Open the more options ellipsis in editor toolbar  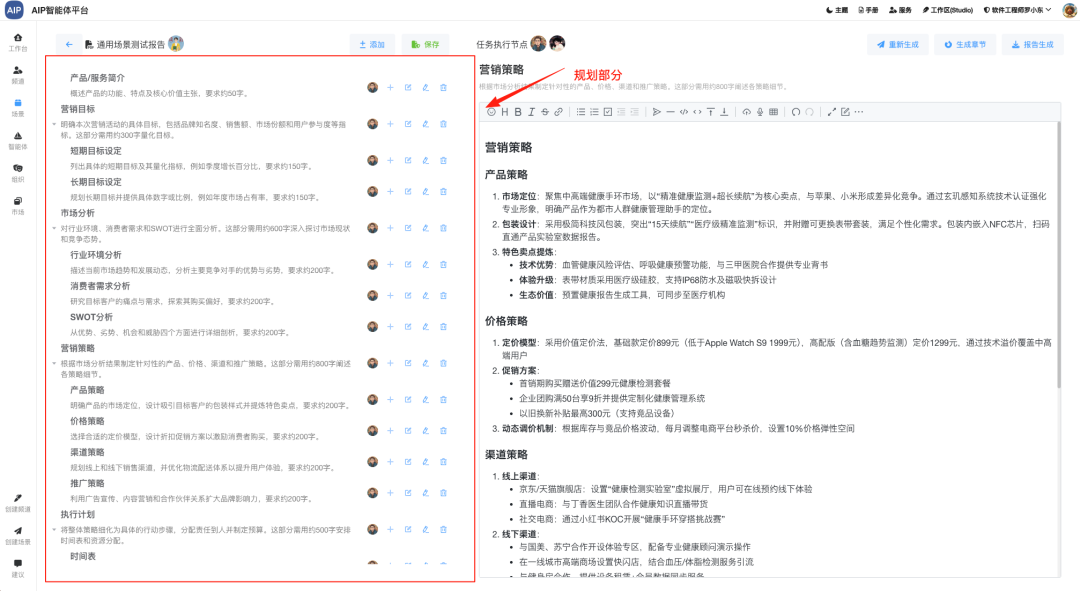[x=859, y=112]
